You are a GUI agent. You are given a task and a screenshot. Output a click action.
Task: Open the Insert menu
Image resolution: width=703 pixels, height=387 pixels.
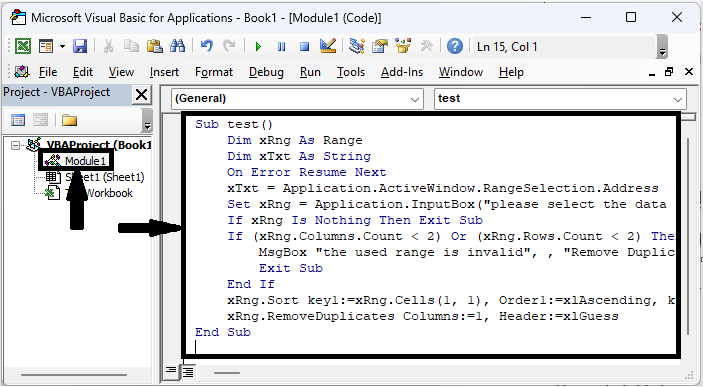164,72
